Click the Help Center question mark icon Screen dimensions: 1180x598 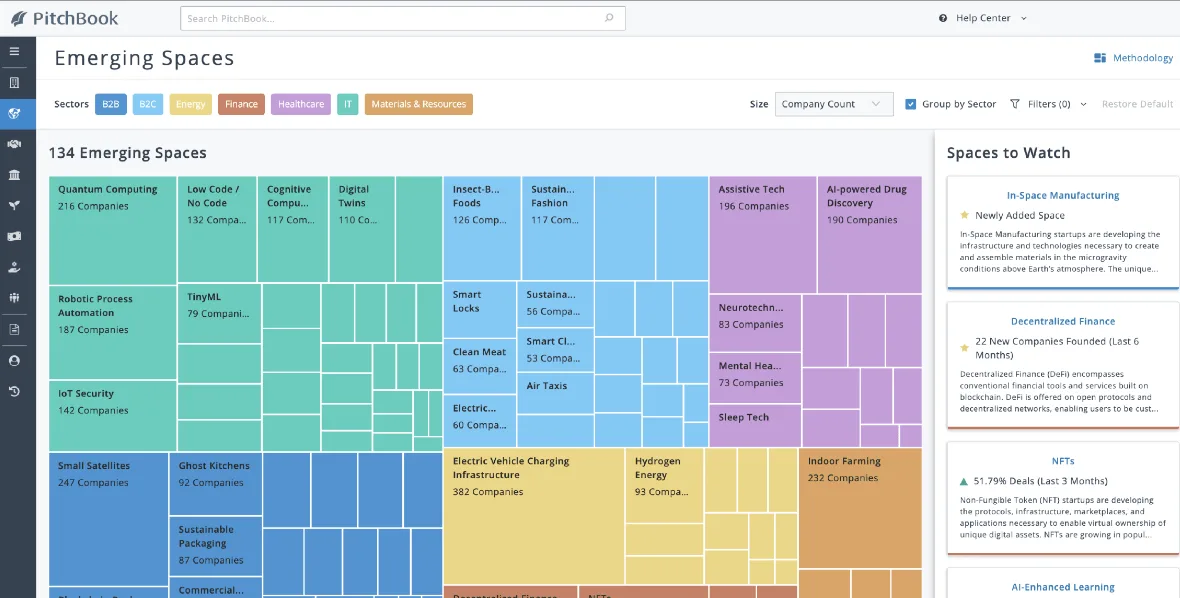pos(943,18)
